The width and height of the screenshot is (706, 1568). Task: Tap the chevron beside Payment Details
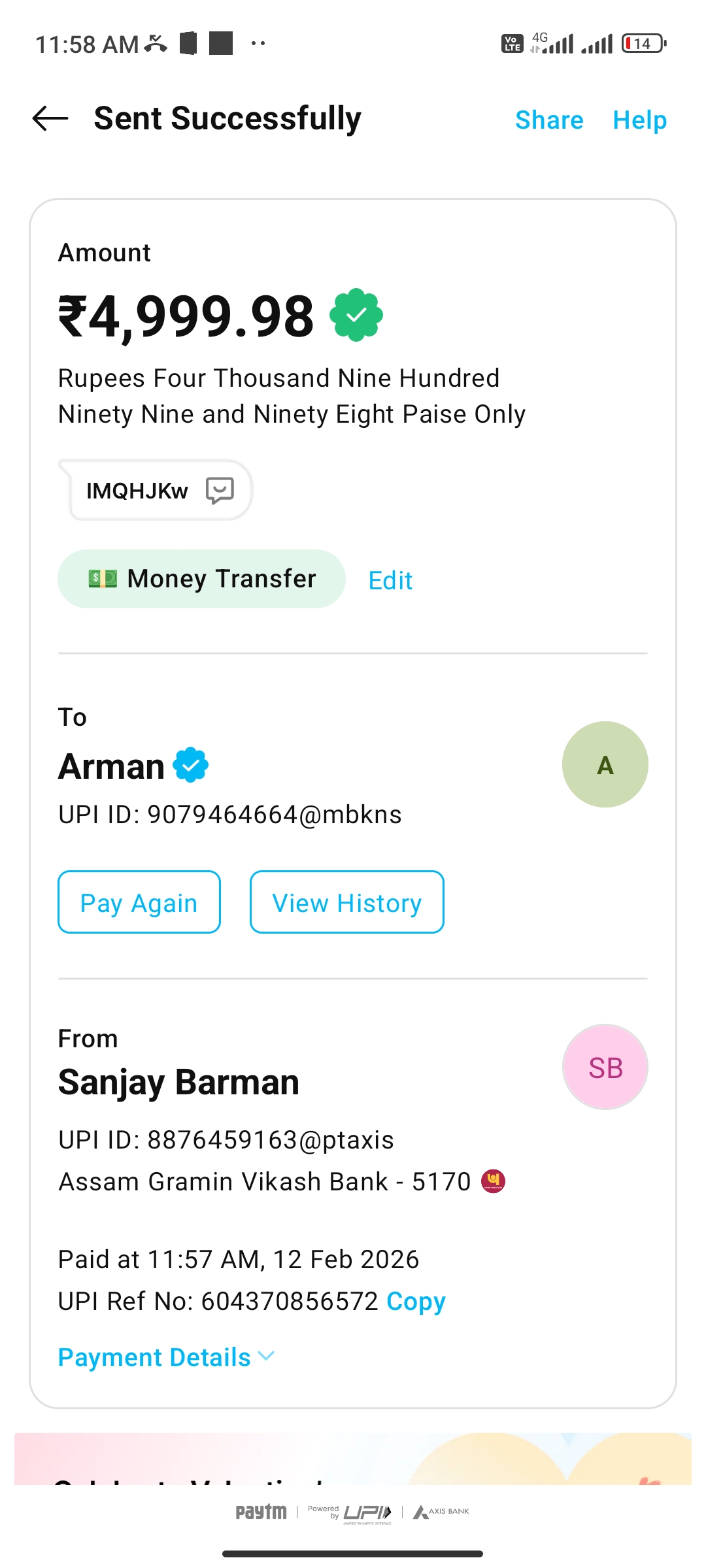pos(267,1356)
